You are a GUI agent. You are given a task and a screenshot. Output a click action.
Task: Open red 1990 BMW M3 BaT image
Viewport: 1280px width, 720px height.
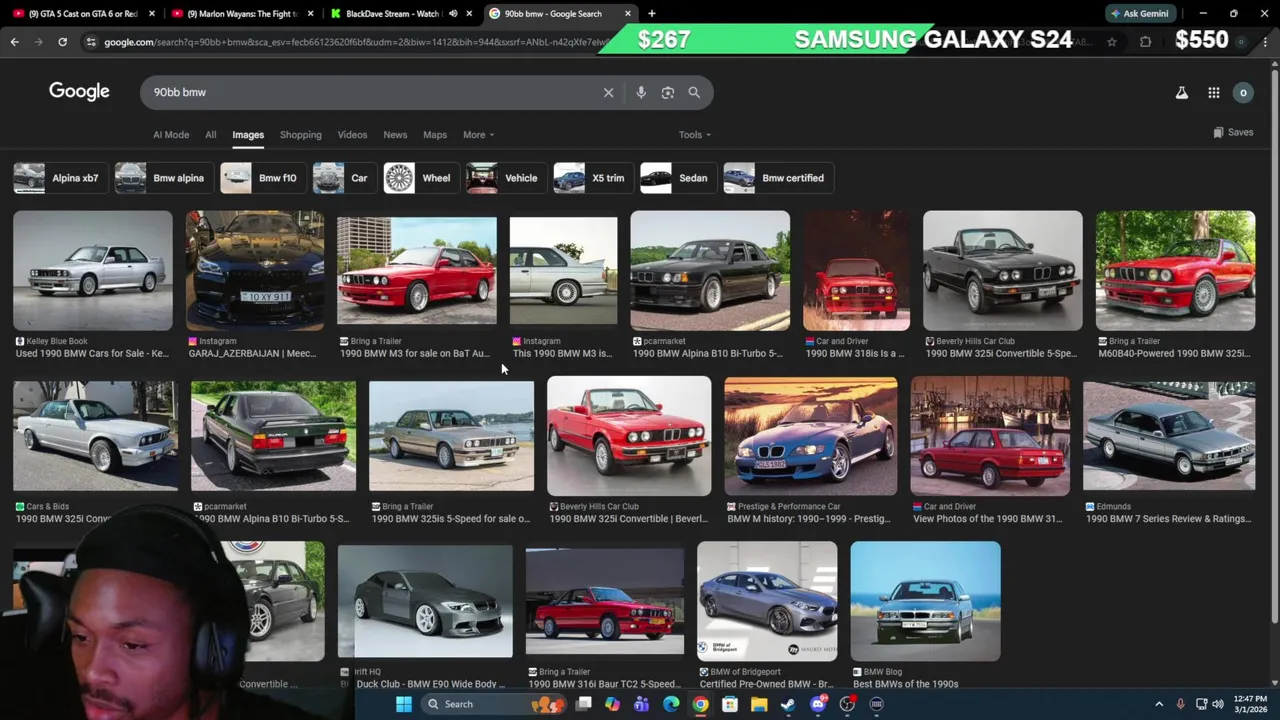point(416,270)
